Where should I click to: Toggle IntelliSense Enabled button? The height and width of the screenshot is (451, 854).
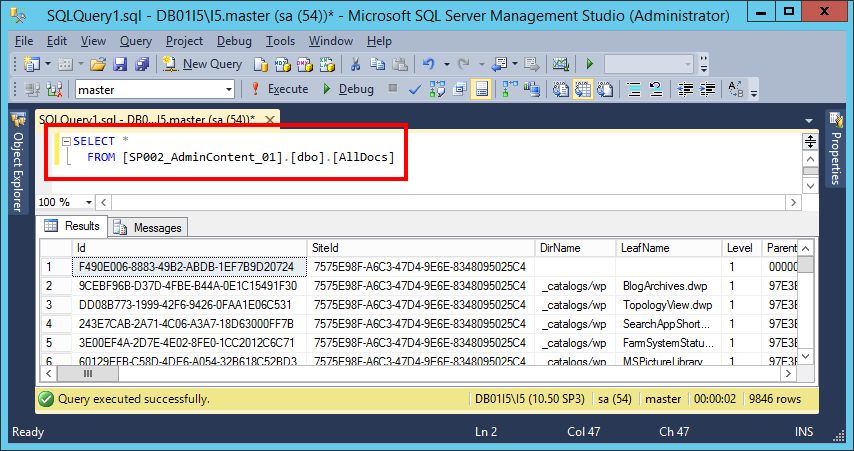click(481, 89)
